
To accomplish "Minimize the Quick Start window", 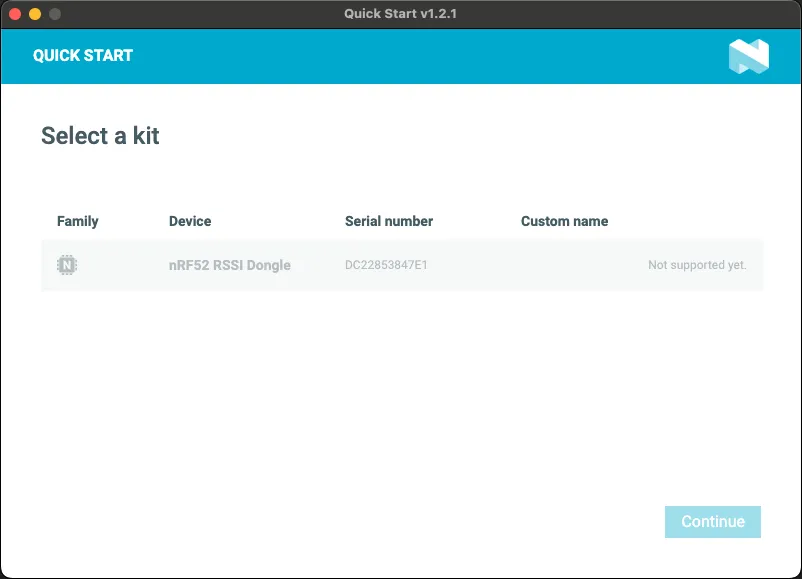I will 36,14.
